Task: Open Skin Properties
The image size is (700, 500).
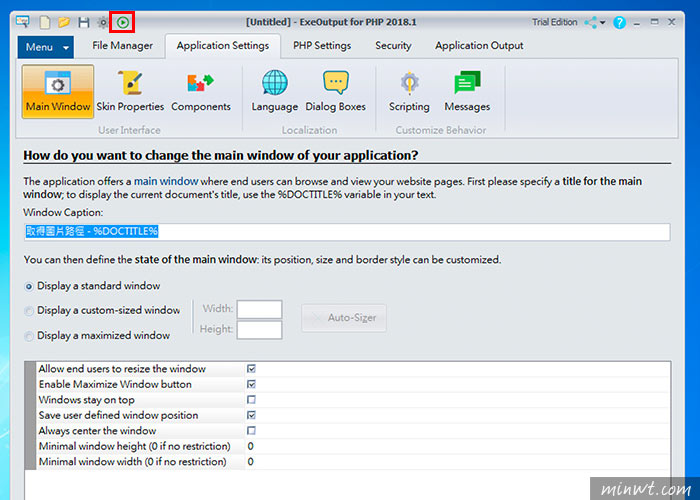Action: click(x=130, y=91)
